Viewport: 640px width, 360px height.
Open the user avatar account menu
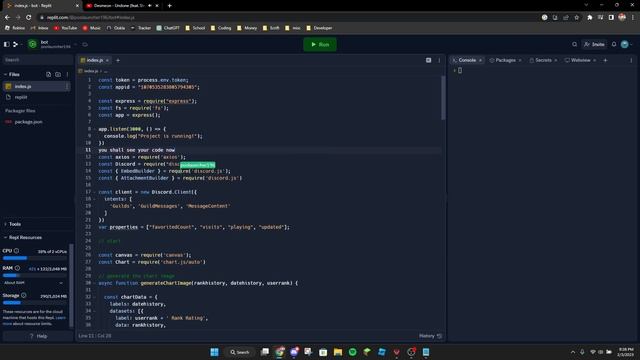(x=625, y=44)
